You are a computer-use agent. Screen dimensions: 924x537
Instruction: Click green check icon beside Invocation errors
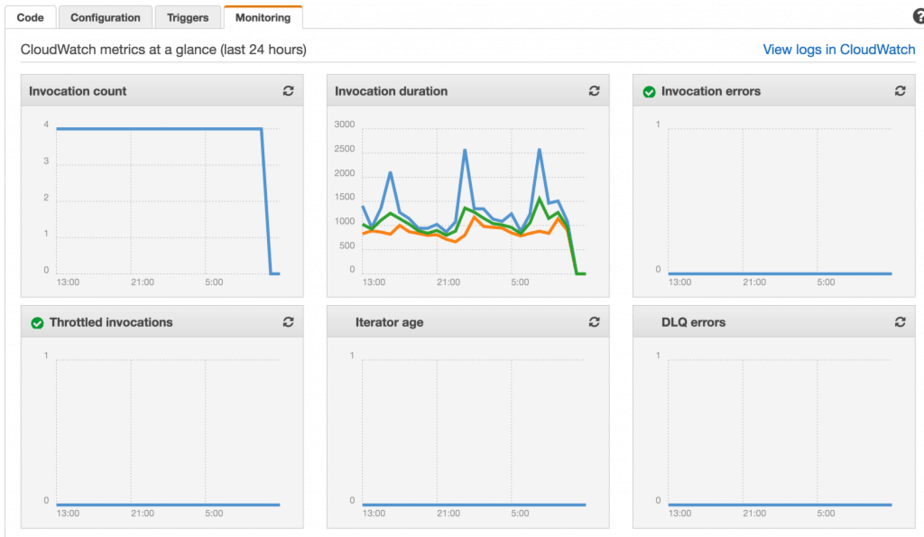(649, 92)
